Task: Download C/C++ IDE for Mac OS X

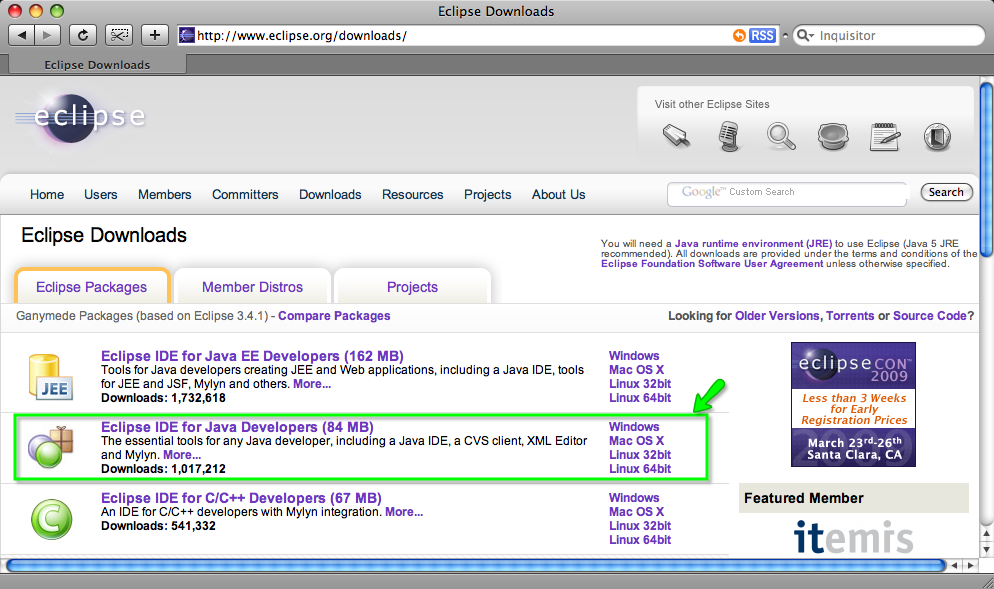Action: pyautogui.click(x=636, y=512)
